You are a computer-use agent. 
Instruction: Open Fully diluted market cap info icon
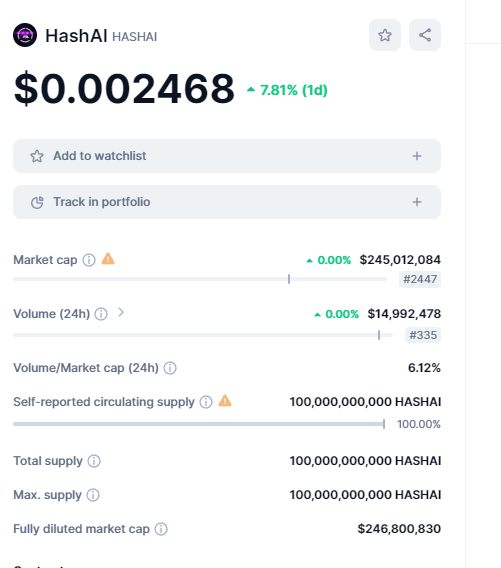pos(161,529)
